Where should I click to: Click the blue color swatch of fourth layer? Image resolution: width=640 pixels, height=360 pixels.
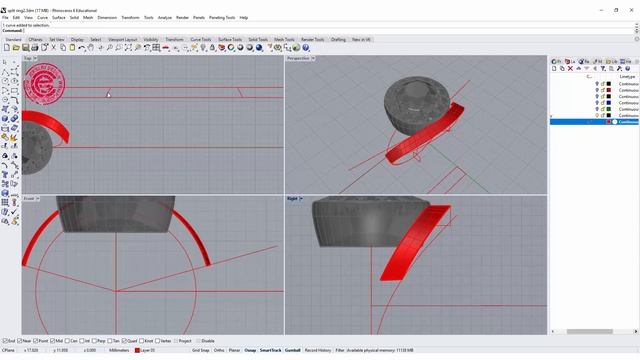pos(609,103)
